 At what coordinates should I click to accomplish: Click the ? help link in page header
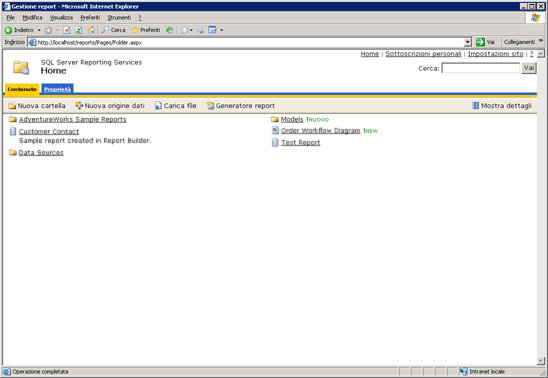click(x=532, y=54)
